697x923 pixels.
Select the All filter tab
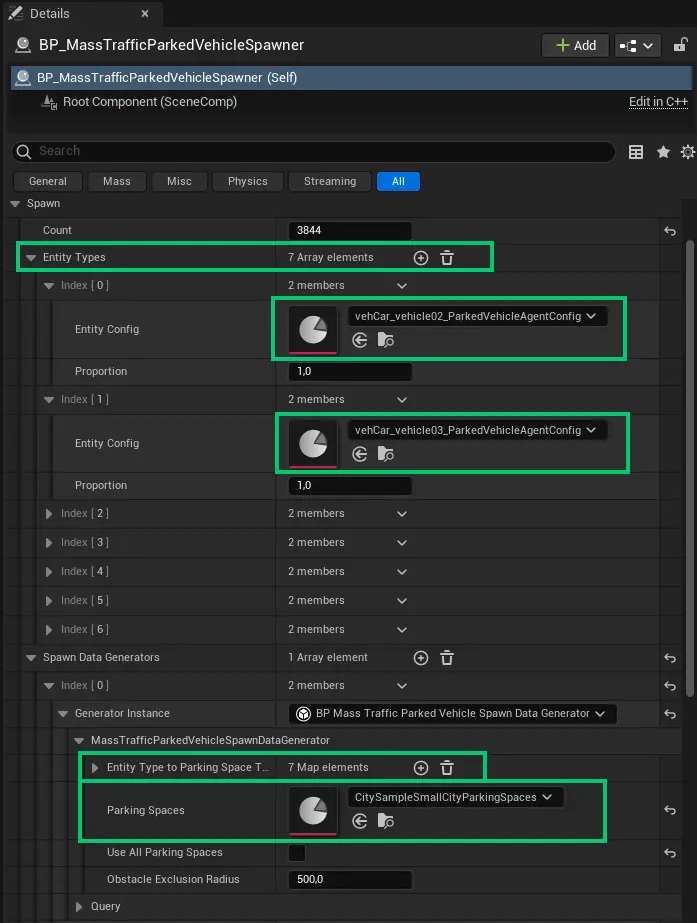[x=398, y=181]
